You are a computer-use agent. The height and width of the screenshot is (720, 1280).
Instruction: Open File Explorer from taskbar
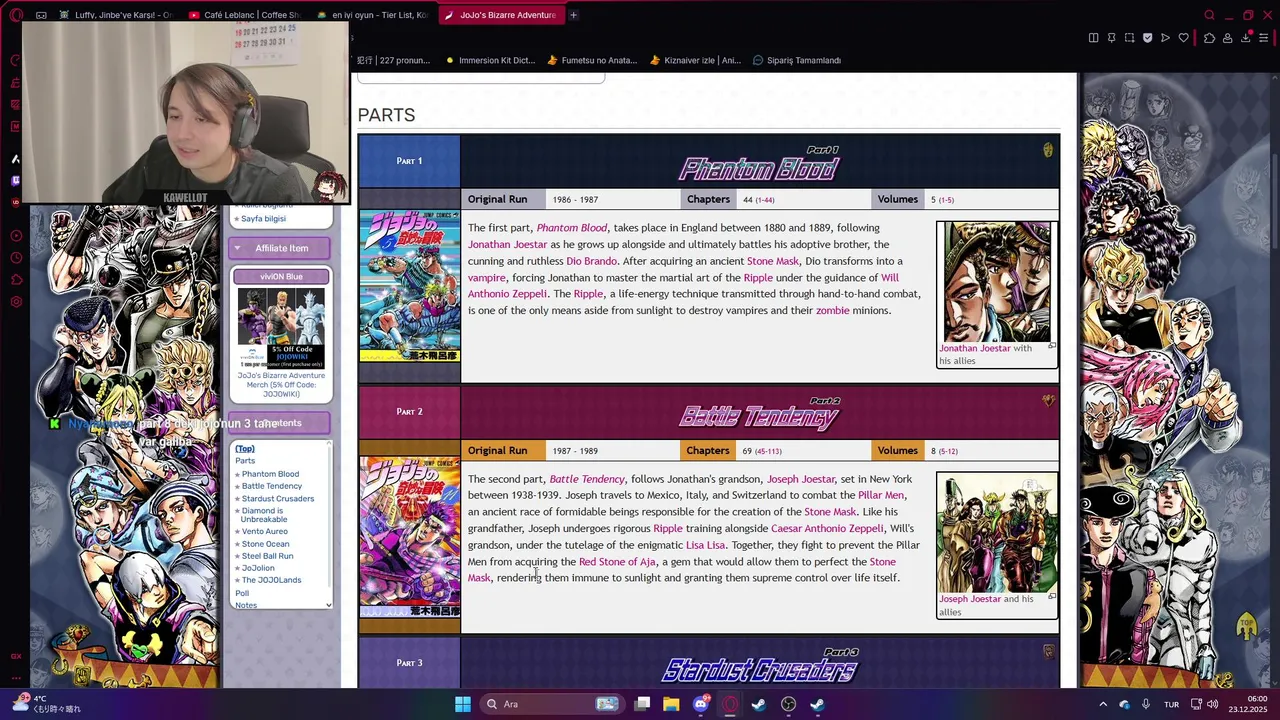click(671, 704)
